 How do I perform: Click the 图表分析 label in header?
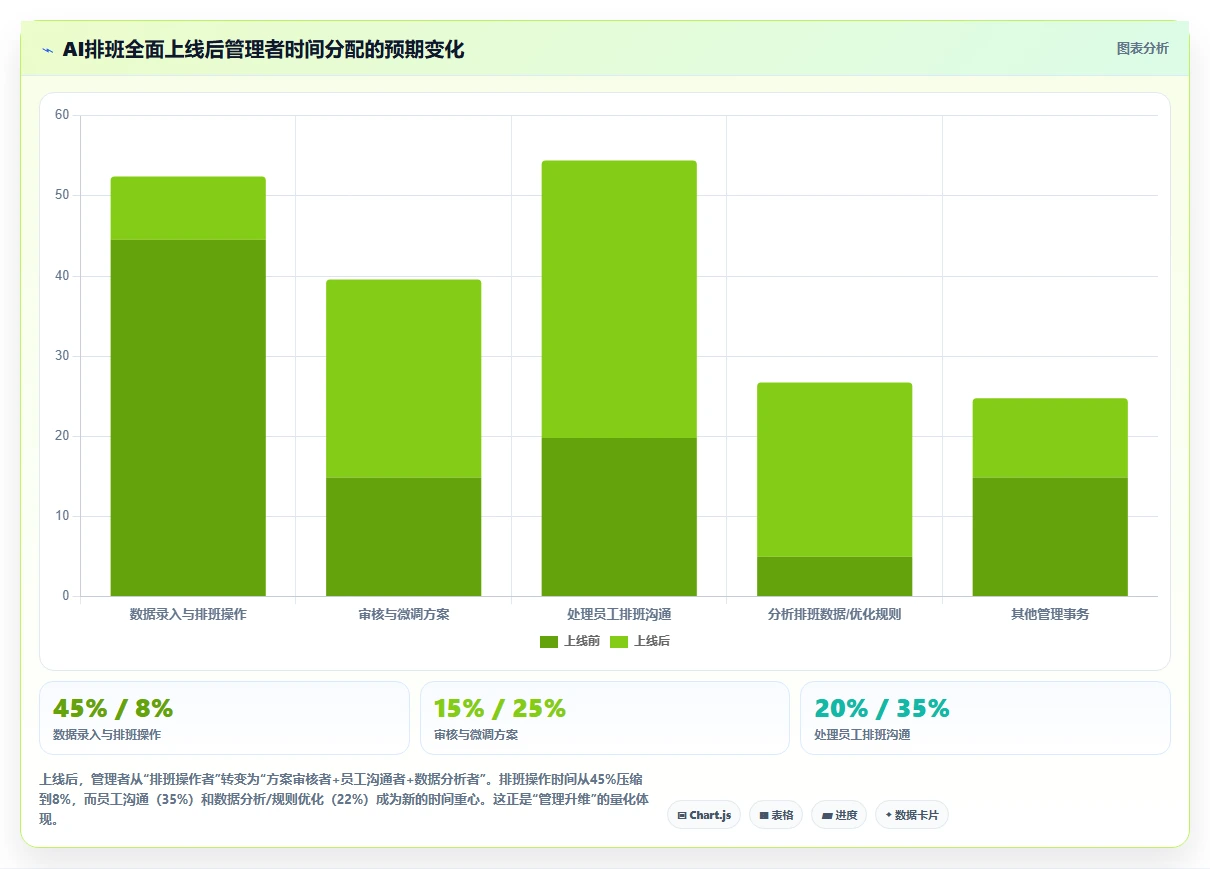[x=1142, y=48]
